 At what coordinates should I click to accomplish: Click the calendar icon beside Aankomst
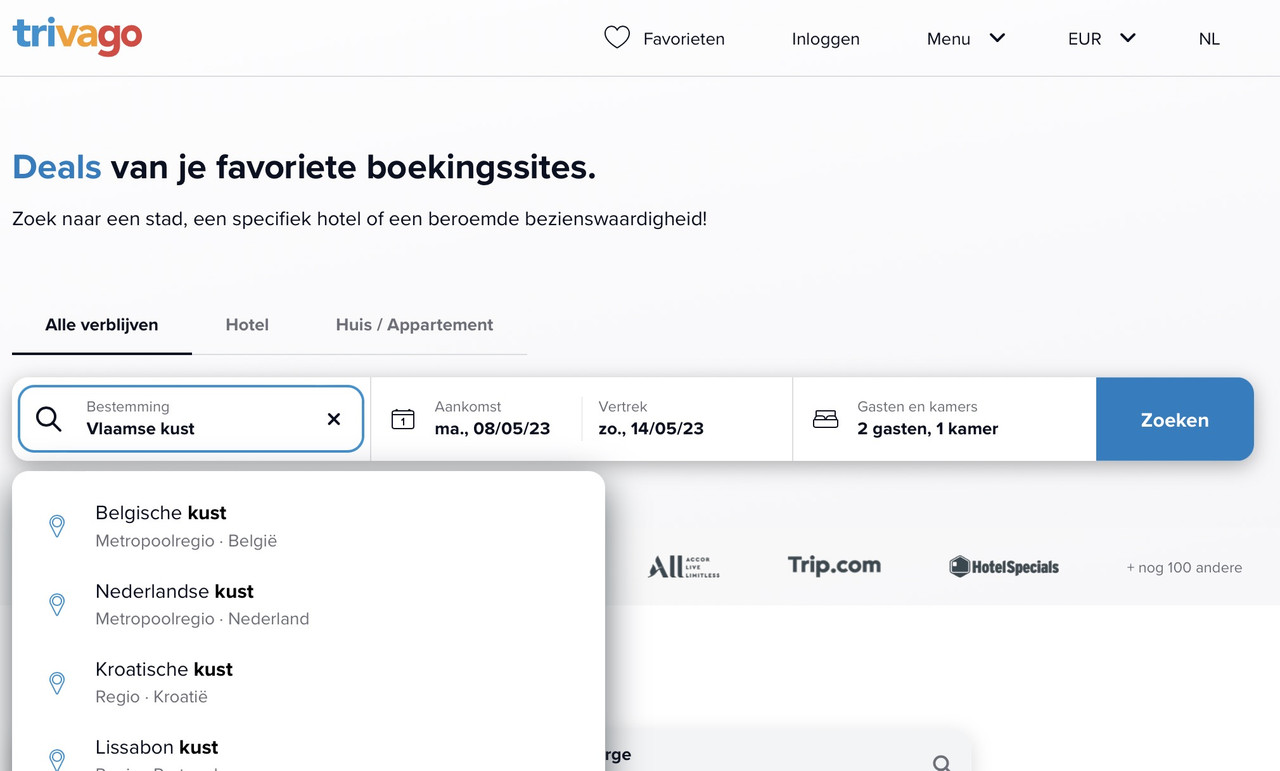403,419
